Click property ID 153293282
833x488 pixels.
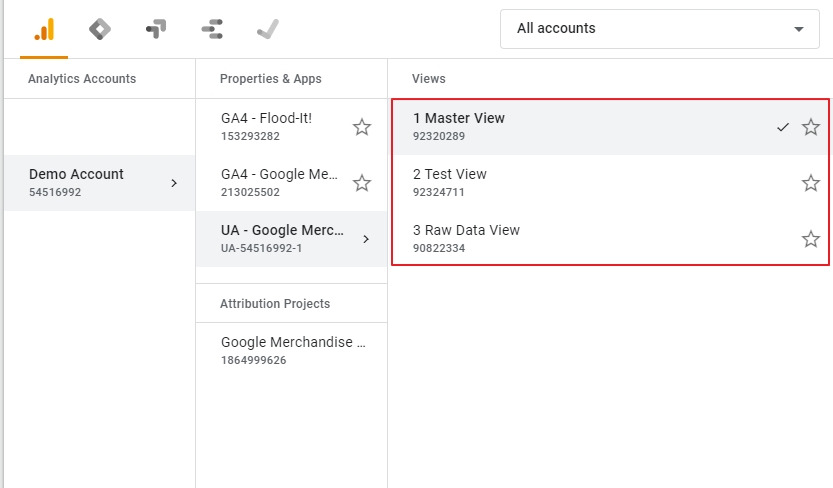tap(250, 136)
